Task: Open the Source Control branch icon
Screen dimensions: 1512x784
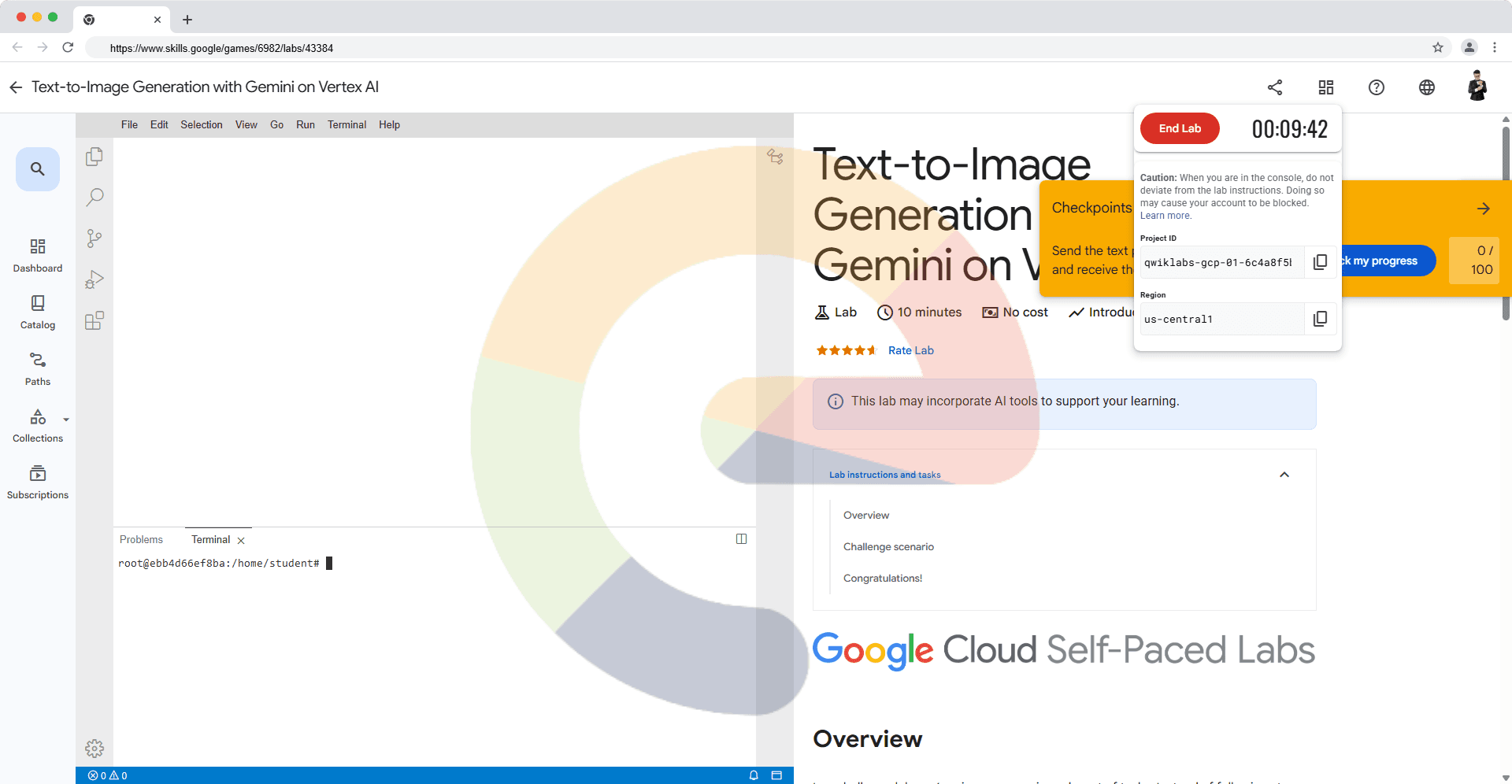Action: 94,239
